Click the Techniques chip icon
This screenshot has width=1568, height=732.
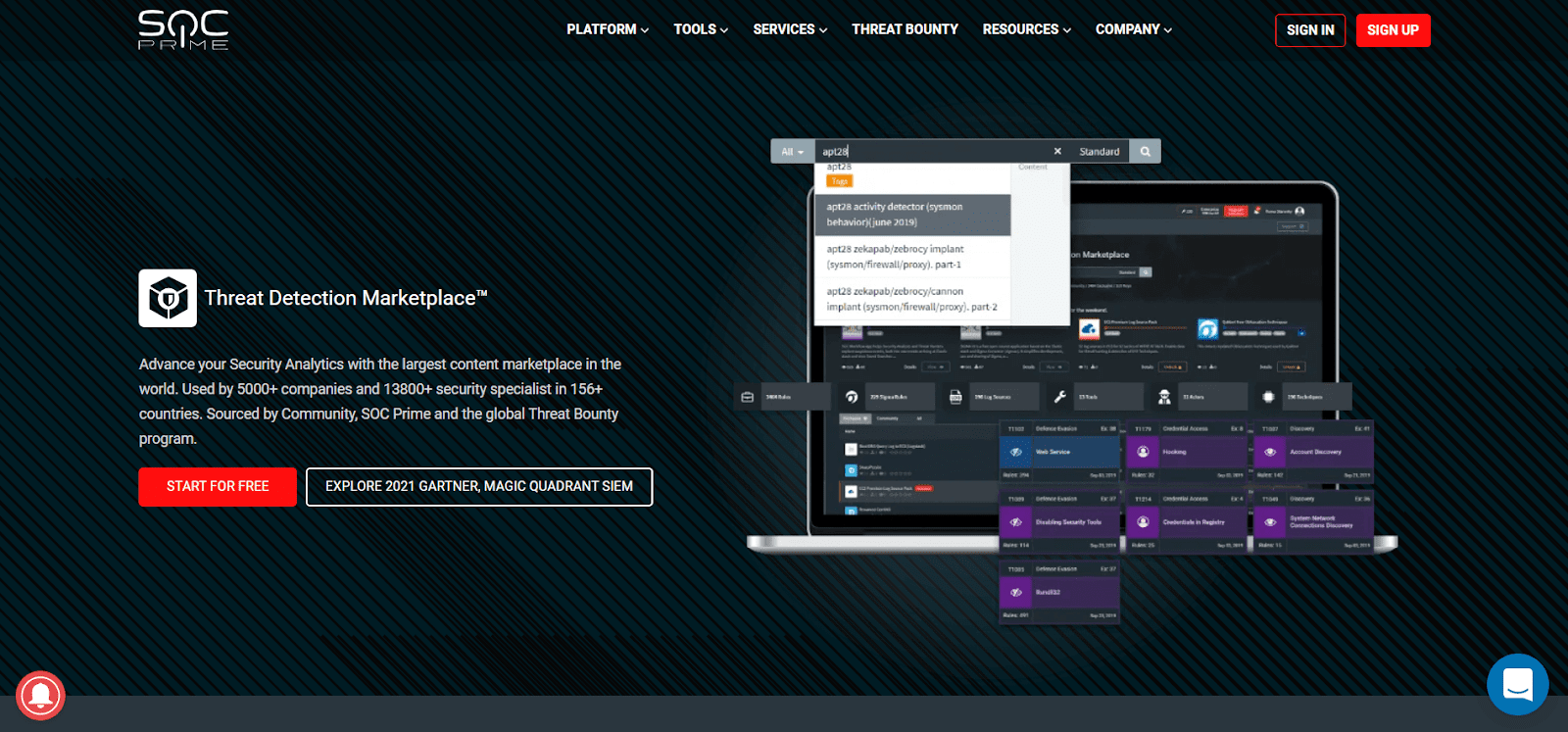pos(1268,397)
